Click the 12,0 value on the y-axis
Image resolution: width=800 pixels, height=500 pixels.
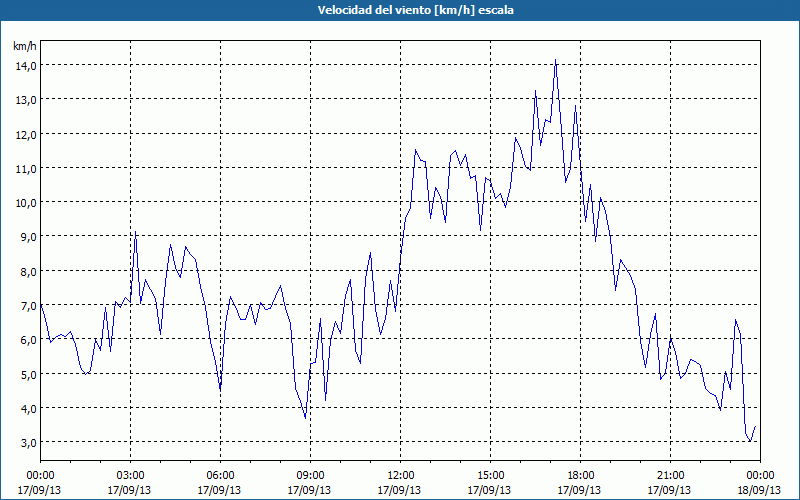coord(25,134)
